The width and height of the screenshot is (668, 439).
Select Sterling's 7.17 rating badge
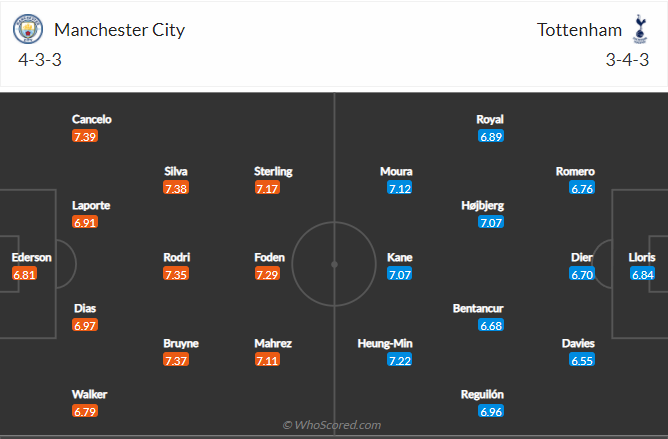(267, 188)
